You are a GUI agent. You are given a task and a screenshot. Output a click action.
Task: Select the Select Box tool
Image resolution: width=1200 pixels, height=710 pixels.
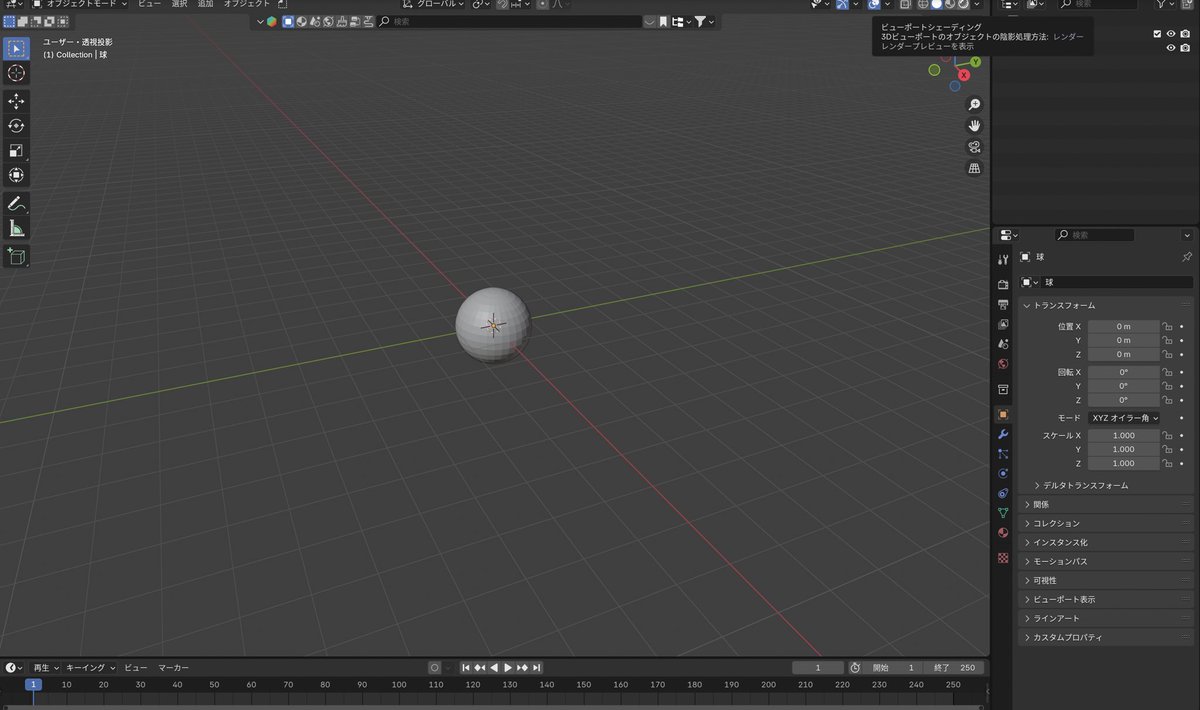pyautogui.click(x=16, y=49)
